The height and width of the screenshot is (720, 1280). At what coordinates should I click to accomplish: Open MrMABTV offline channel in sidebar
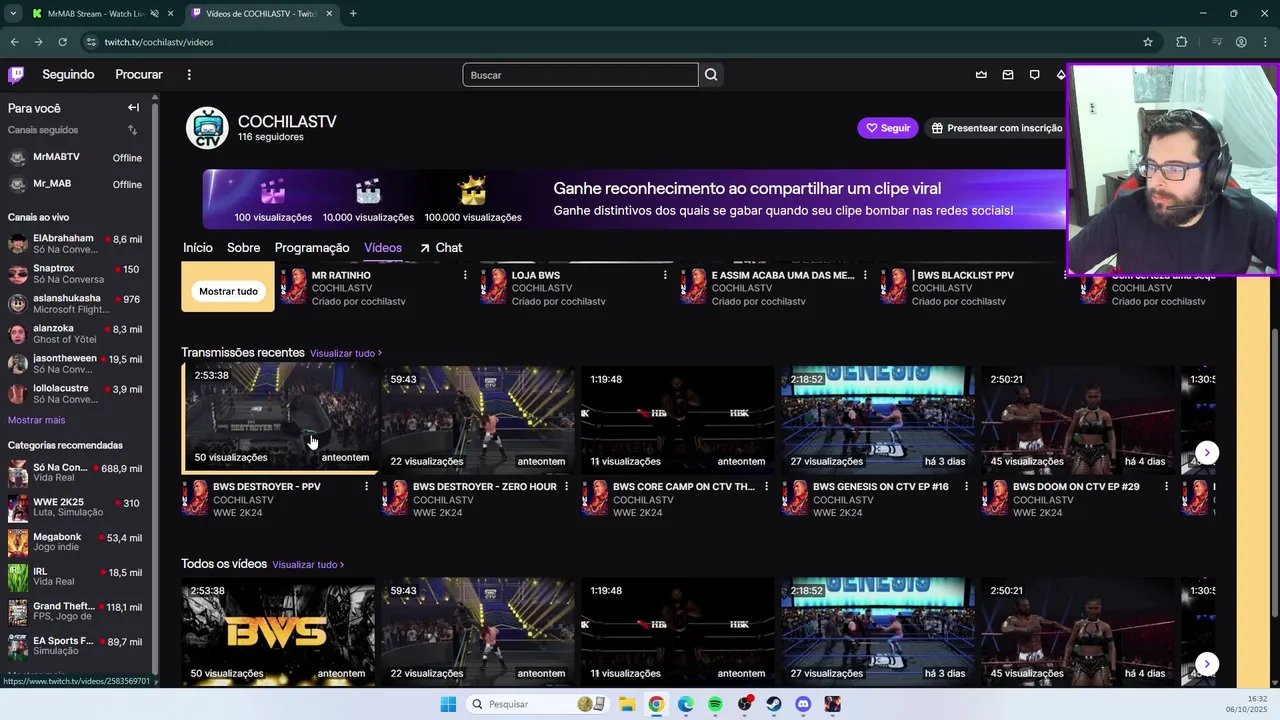75,158
